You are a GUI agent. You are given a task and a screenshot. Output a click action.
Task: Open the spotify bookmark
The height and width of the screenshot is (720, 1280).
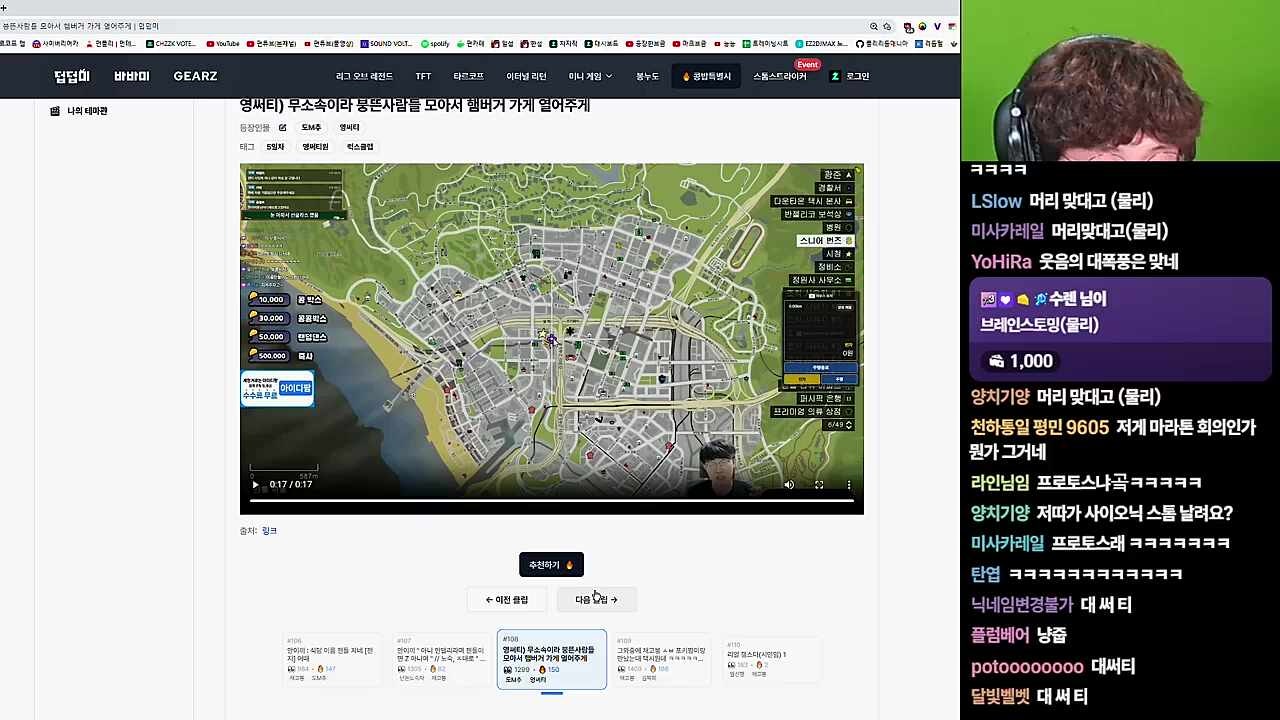[x=435, y=44]
